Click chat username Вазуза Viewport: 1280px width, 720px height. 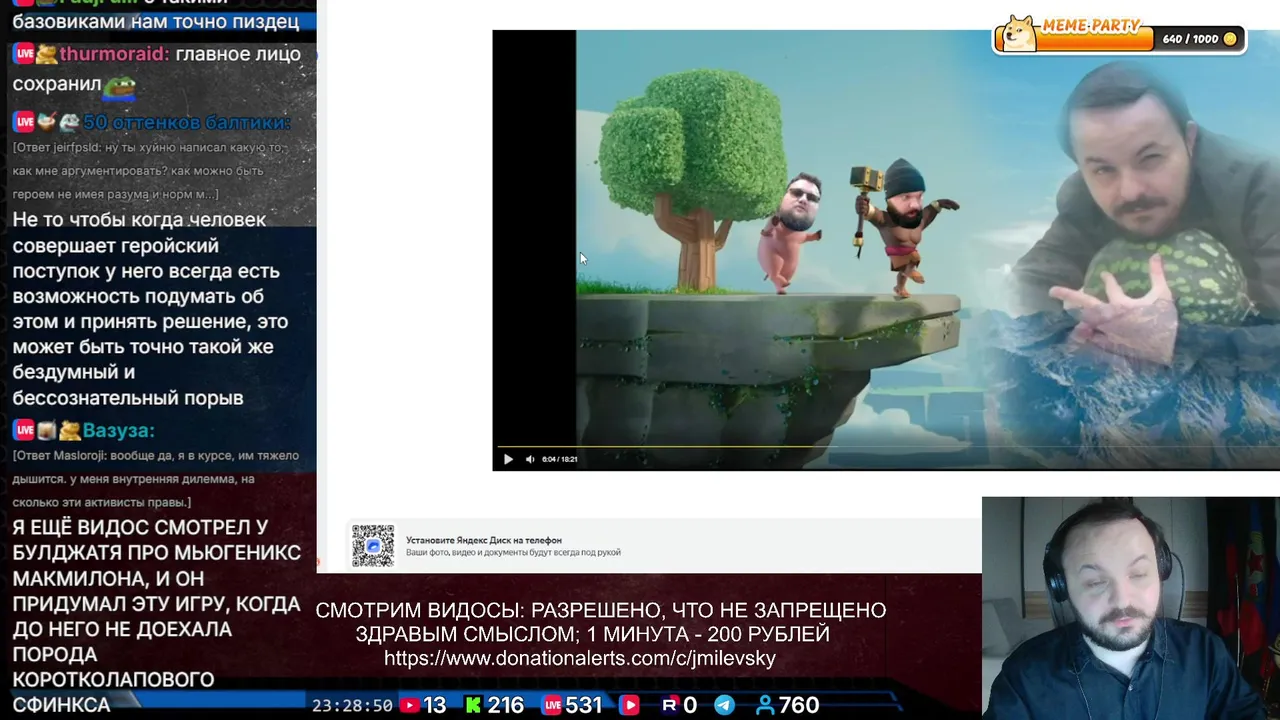click(x=118, y=430)
